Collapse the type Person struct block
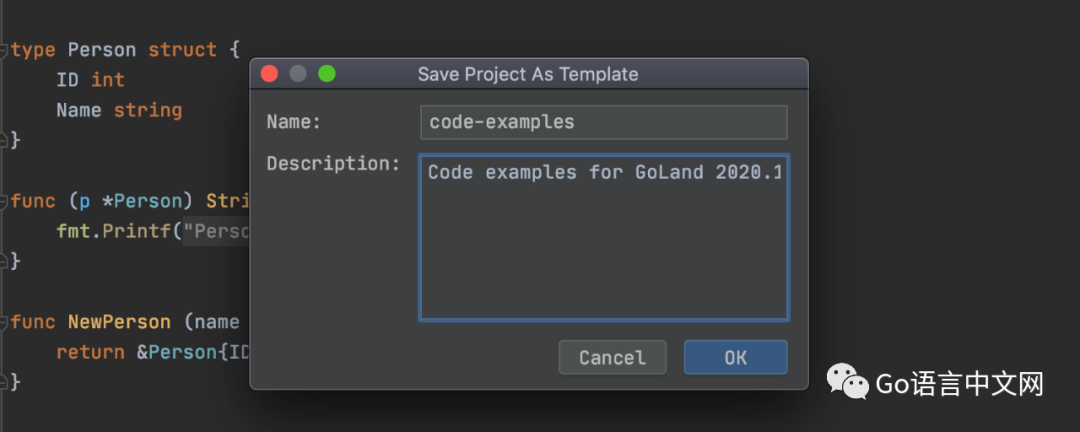 tap(3, 50)
